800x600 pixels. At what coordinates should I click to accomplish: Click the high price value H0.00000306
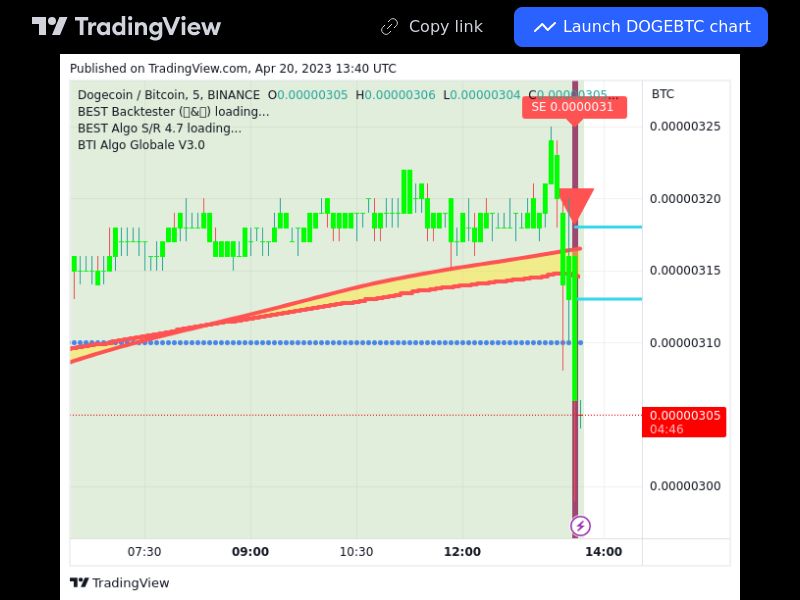(395, 95)
